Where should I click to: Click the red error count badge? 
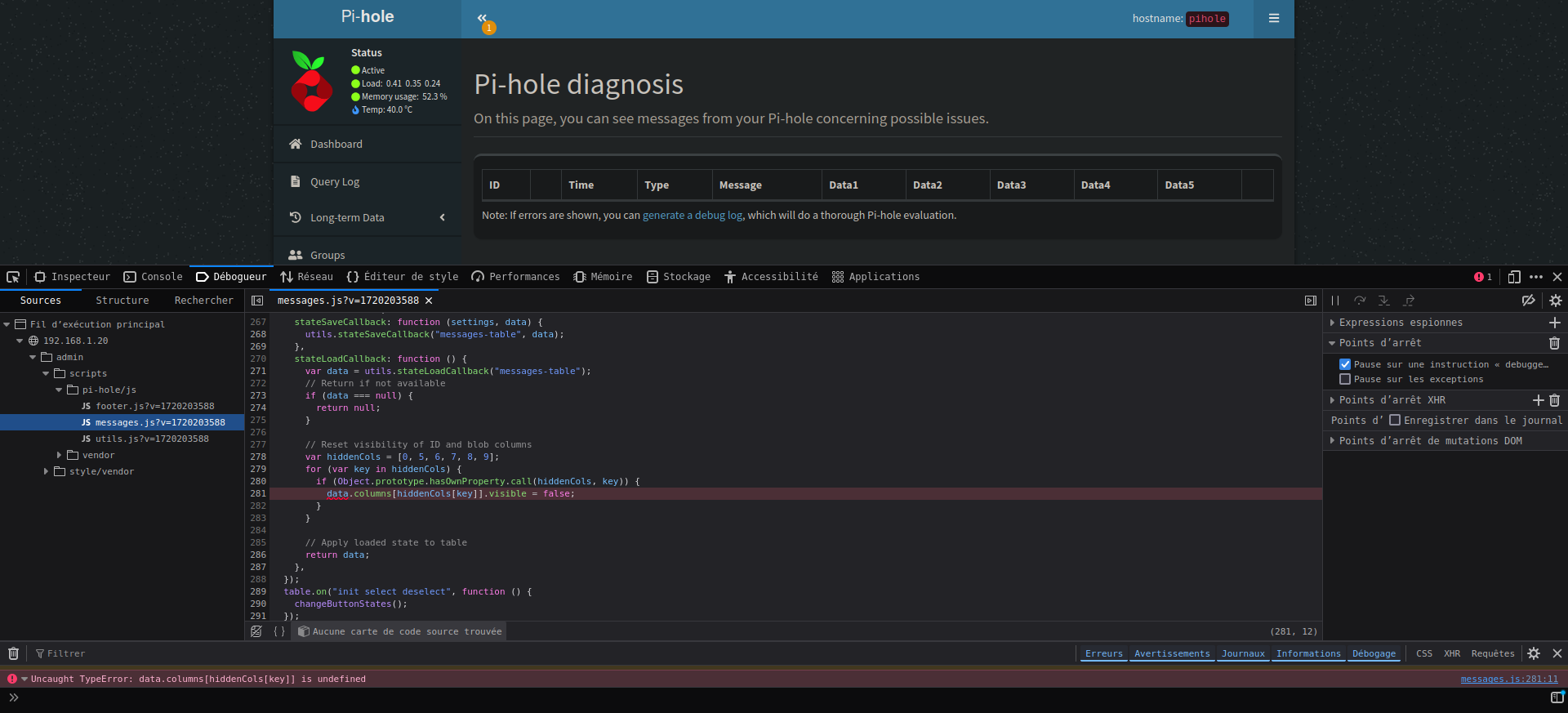click(x=1483, y=277)
